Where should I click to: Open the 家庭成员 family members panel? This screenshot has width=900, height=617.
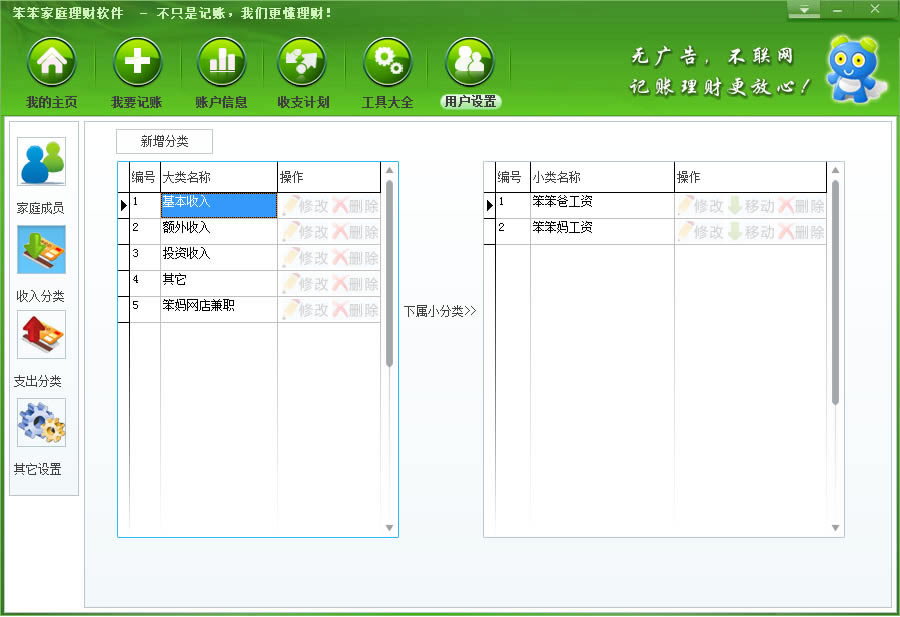42,171
